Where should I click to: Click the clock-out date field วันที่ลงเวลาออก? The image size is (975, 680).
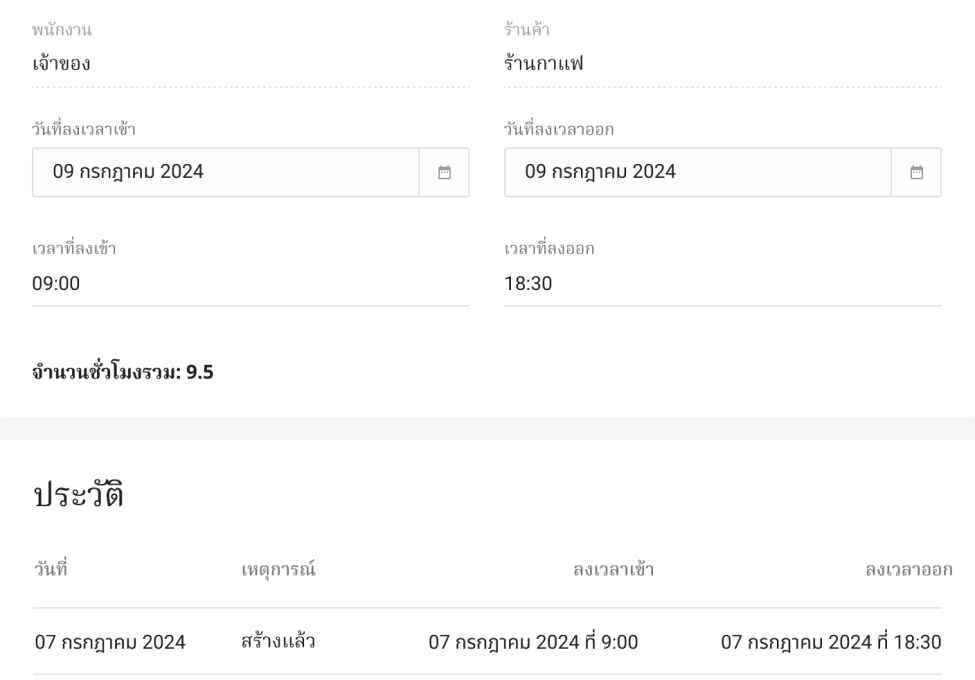(697, 172)
